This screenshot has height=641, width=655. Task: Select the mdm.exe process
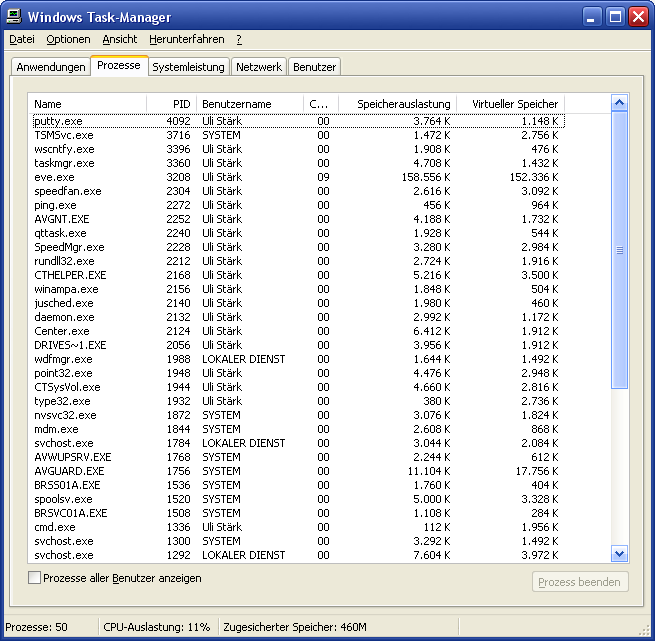(298, 429)
